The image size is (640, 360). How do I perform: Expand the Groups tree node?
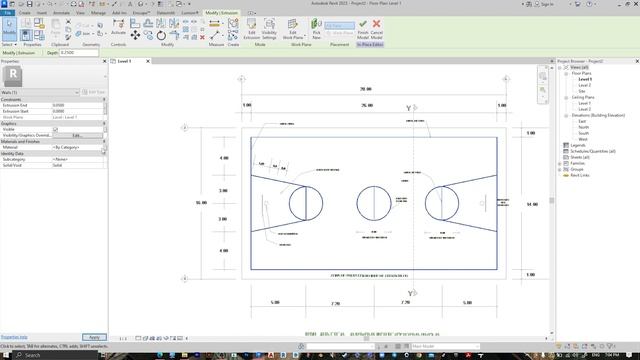(x=560, y=169)
